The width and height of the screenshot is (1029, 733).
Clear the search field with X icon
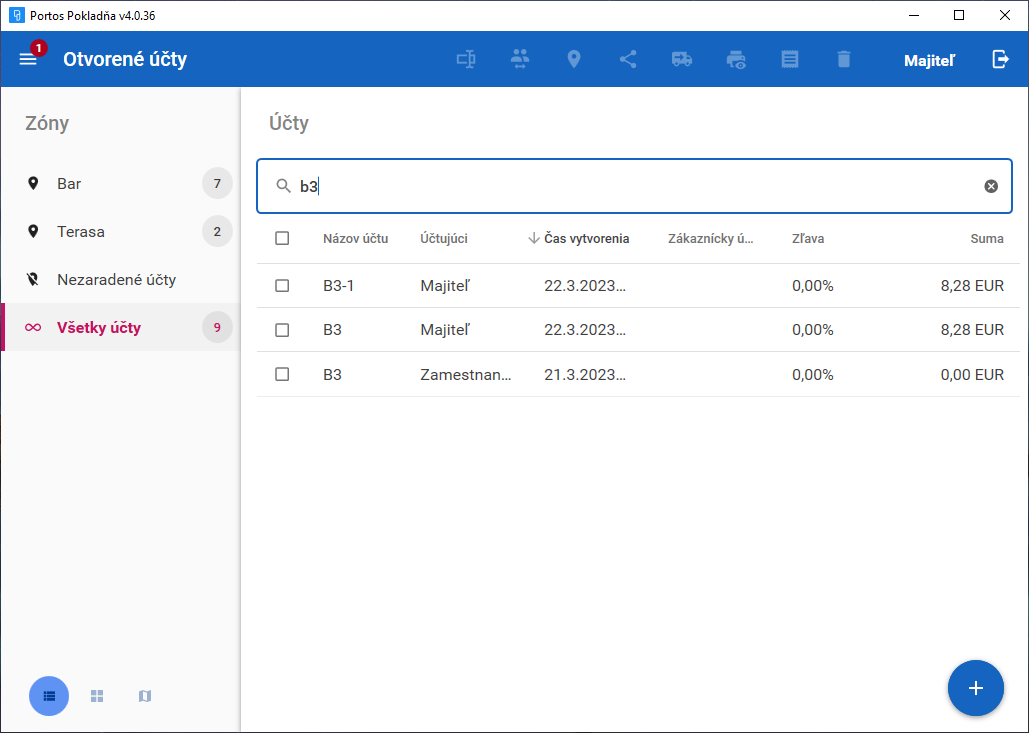coord(991,186)
